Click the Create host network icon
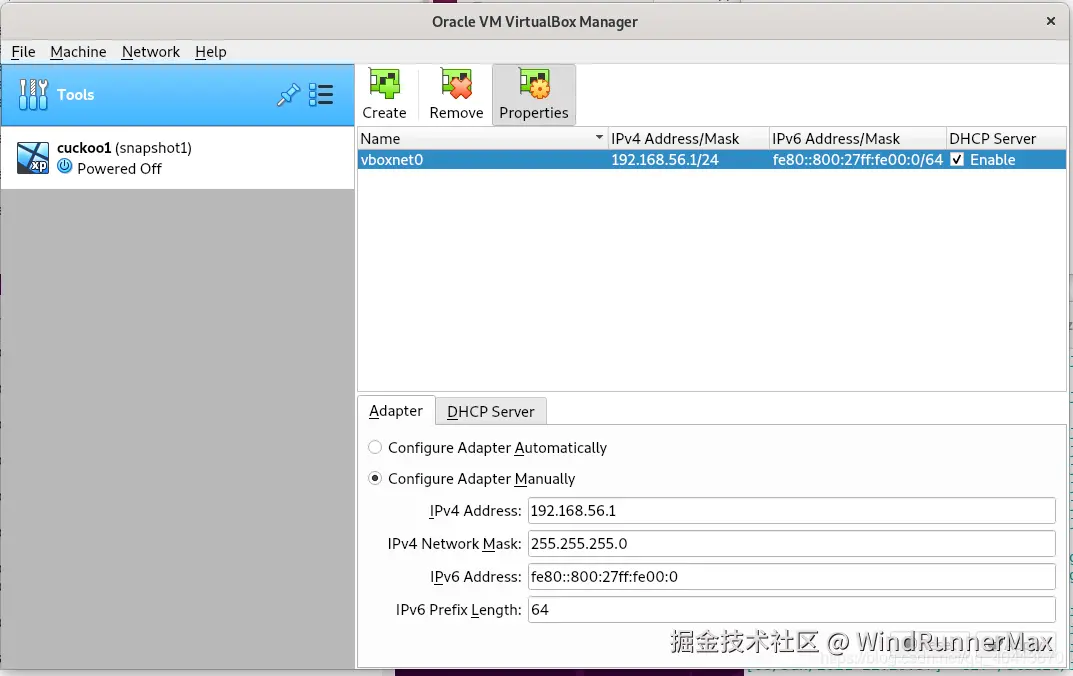 pos(384,85)
